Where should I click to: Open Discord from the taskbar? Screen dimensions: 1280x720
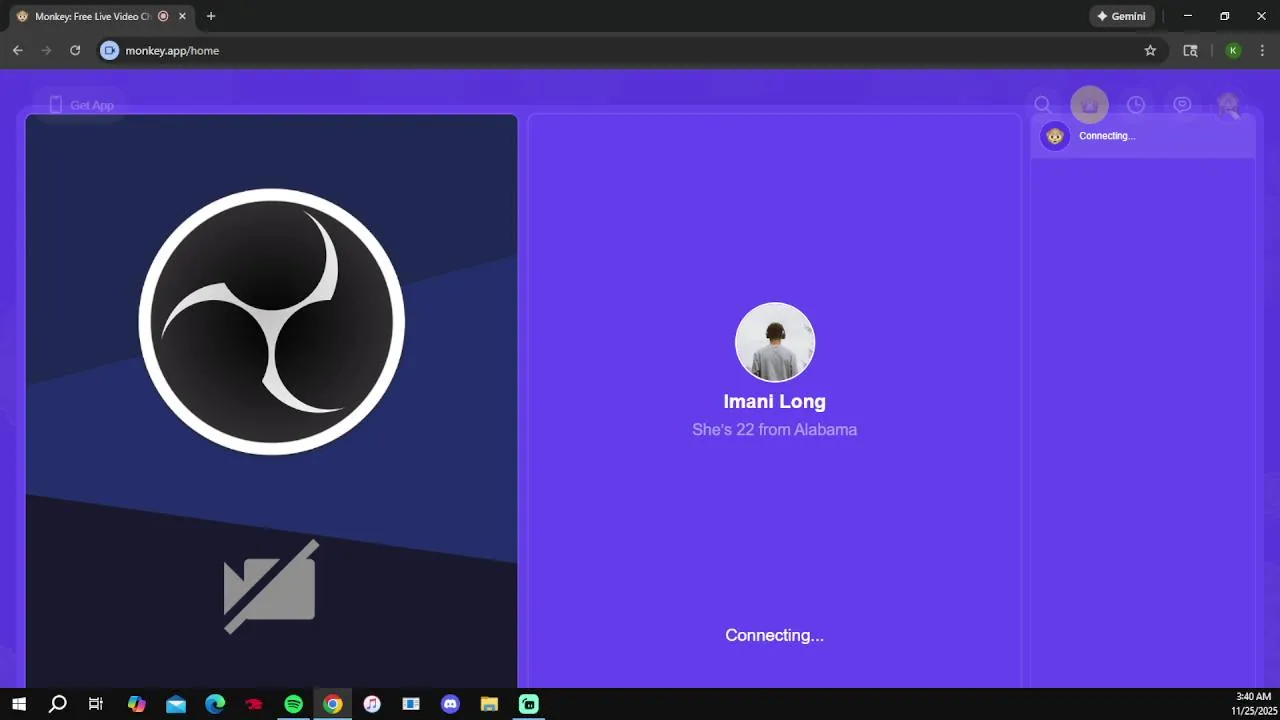pos(450,704)
